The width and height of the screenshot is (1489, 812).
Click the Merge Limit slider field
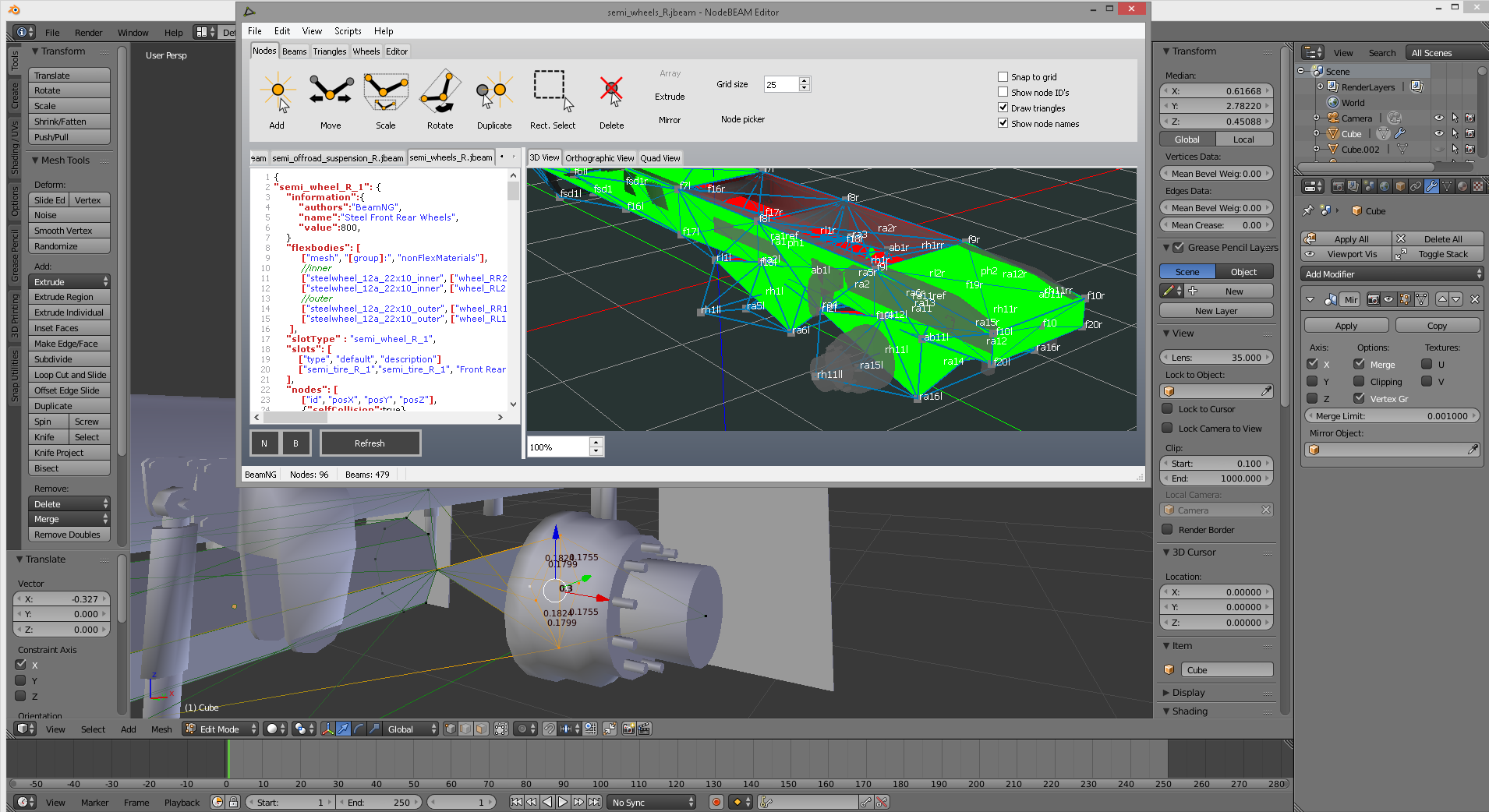pos(1392,416)
